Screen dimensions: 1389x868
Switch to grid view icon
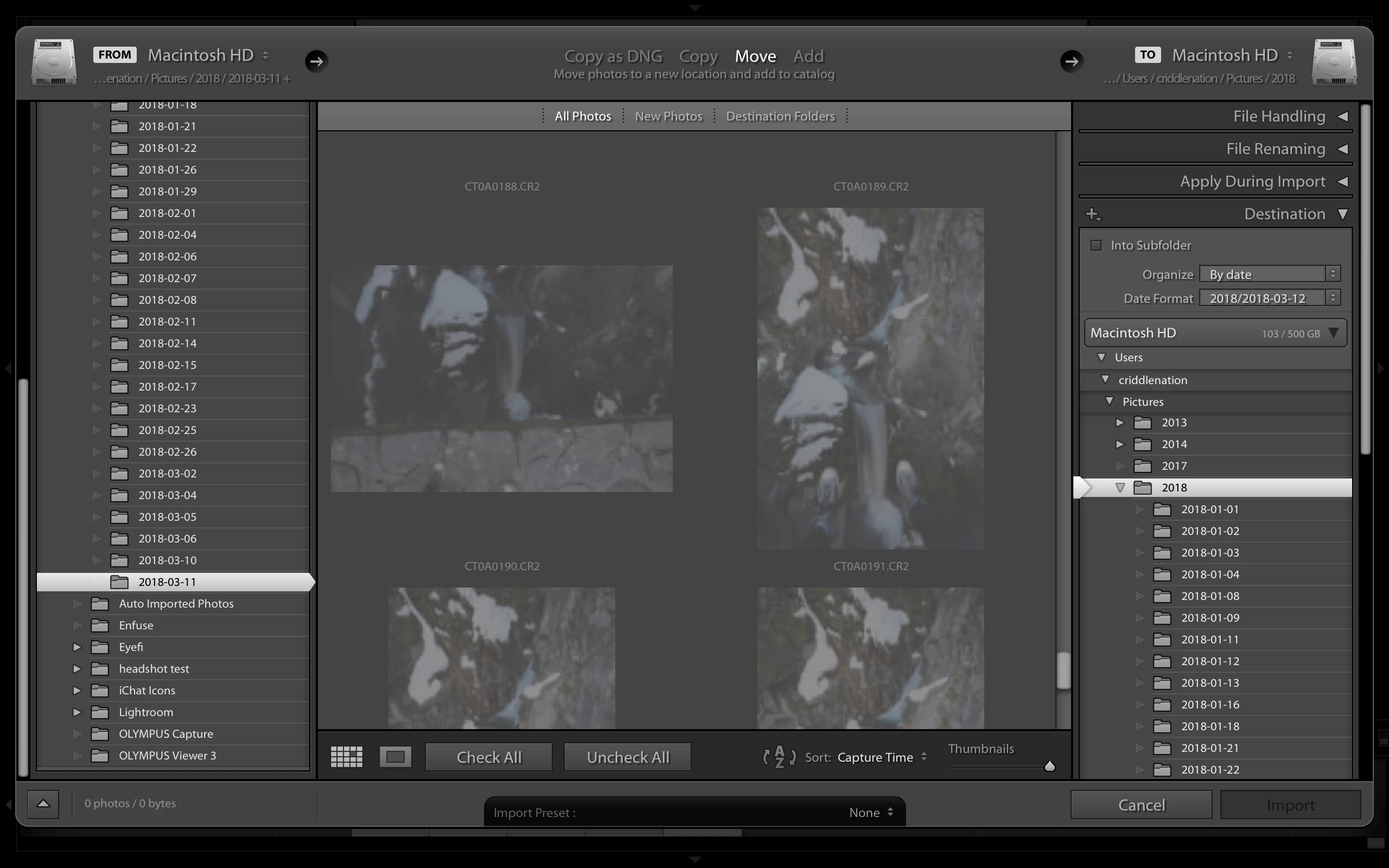[347, 757]
